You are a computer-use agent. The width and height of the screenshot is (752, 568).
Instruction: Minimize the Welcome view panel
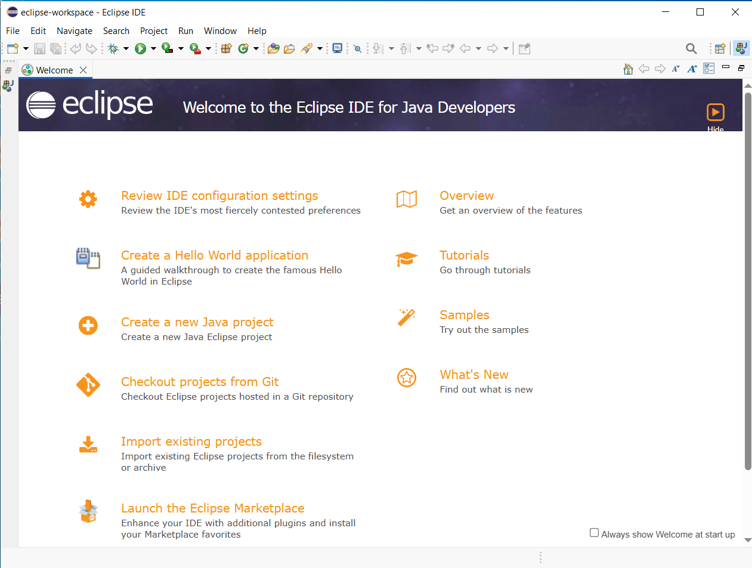coord(726,67)
